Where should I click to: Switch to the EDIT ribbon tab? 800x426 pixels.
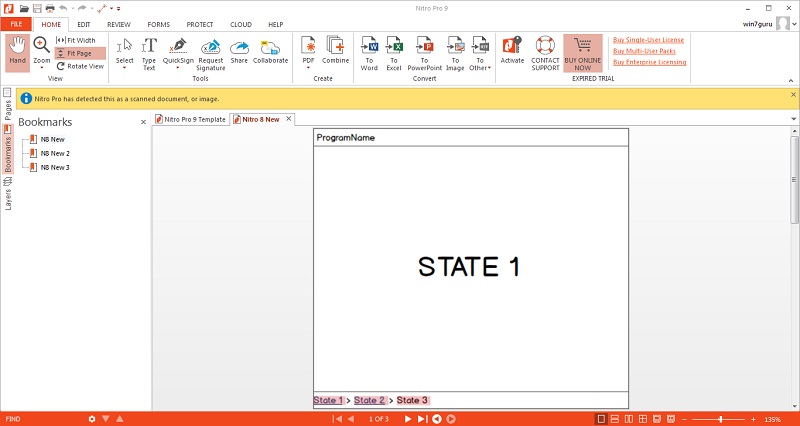pos(84,24)
